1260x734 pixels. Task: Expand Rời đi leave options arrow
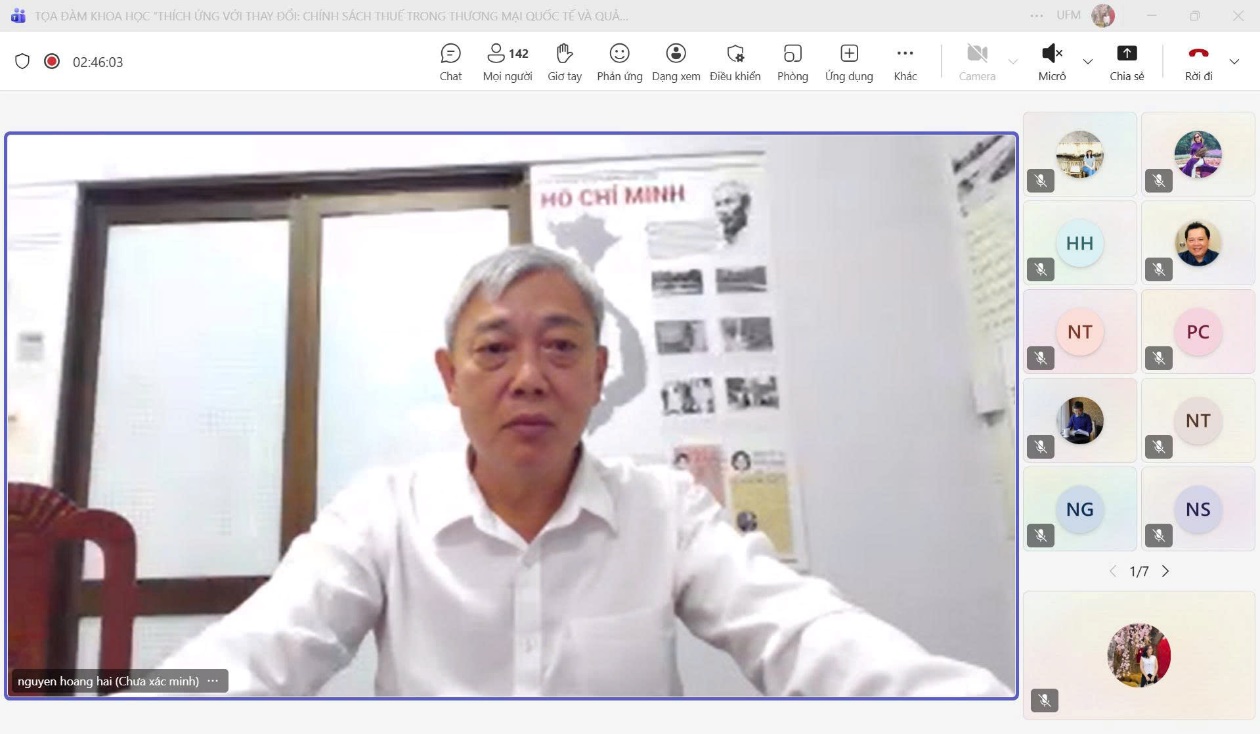1234,62
